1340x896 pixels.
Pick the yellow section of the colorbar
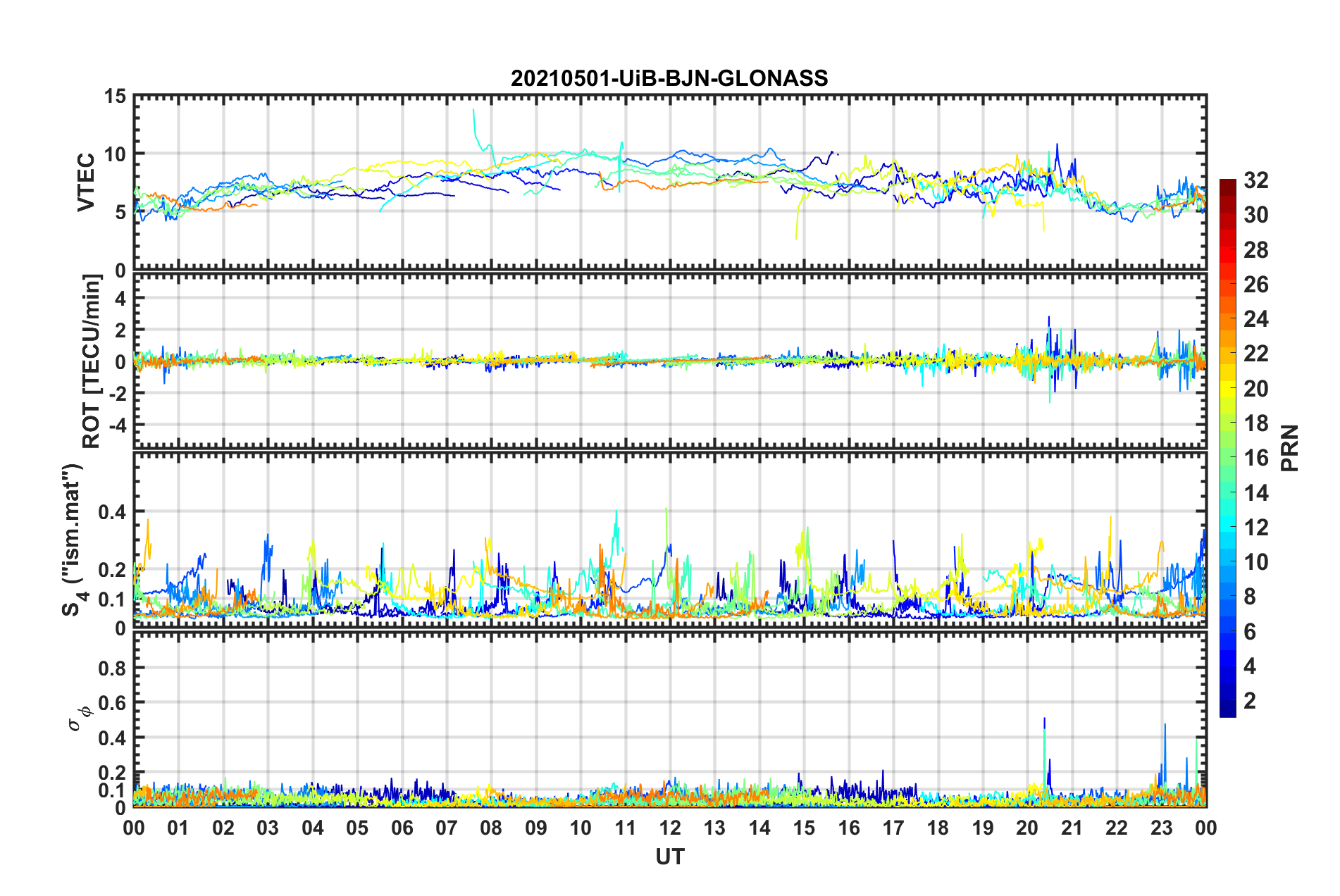pos(1228,389)
